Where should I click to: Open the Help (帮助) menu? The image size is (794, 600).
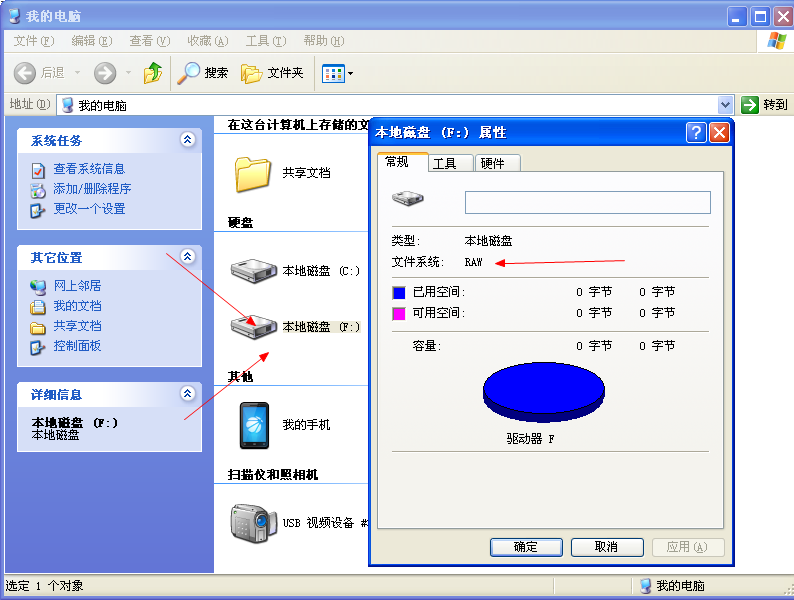(x=324, y=41)
